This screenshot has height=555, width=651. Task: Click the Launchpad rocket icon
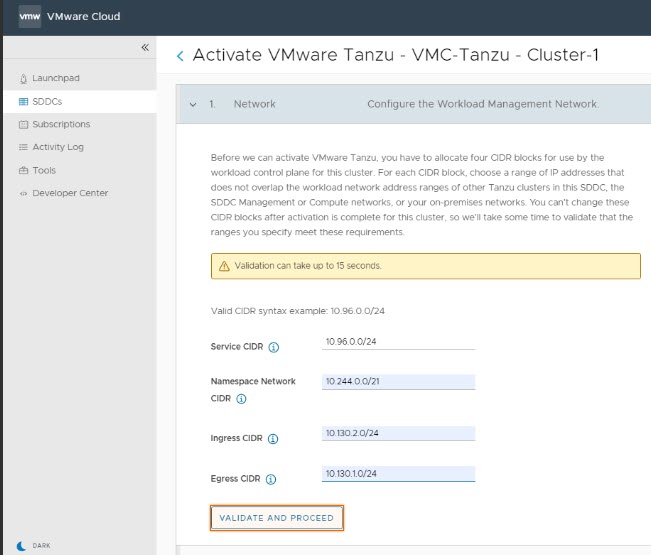(x=23, y=78)
